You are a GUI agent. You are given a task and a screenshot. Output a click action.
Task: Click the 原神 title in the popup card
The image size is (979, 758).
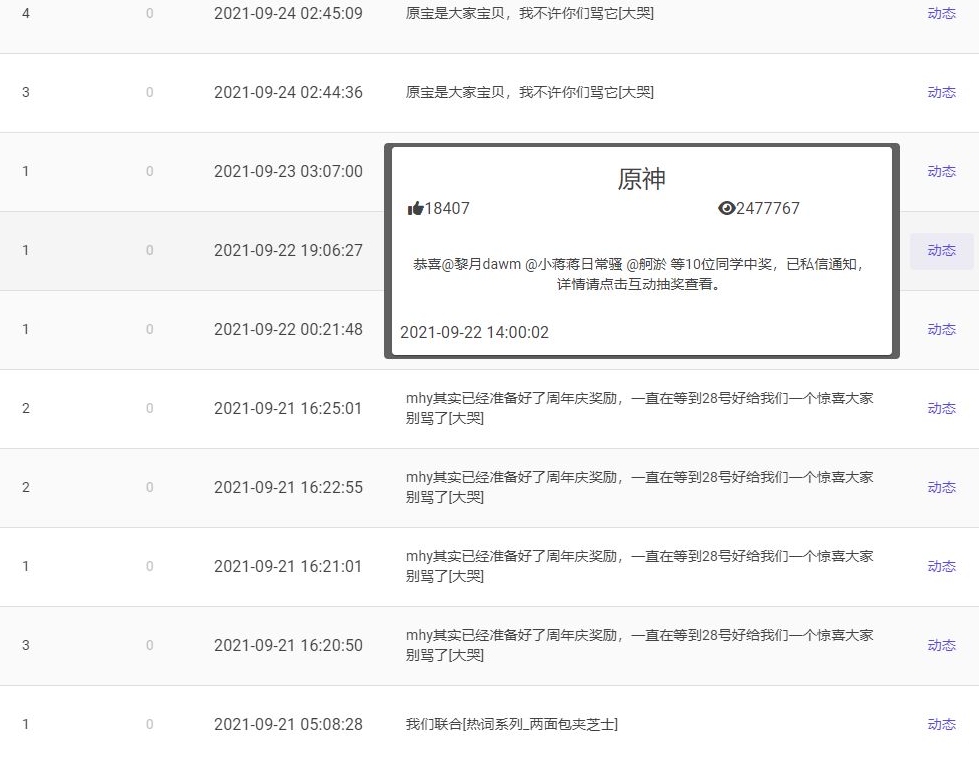pos(641,180)
